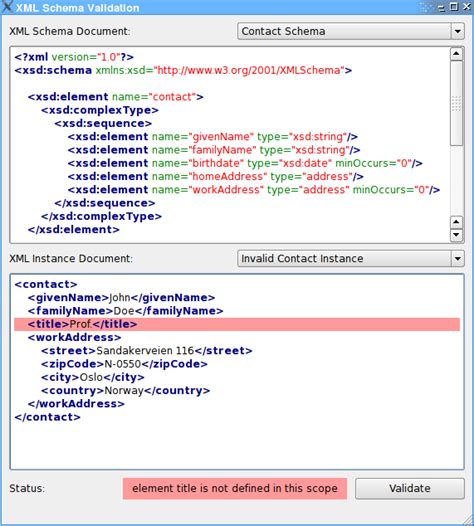Click the opening xsd:complexType line

(x=100, y=110)
